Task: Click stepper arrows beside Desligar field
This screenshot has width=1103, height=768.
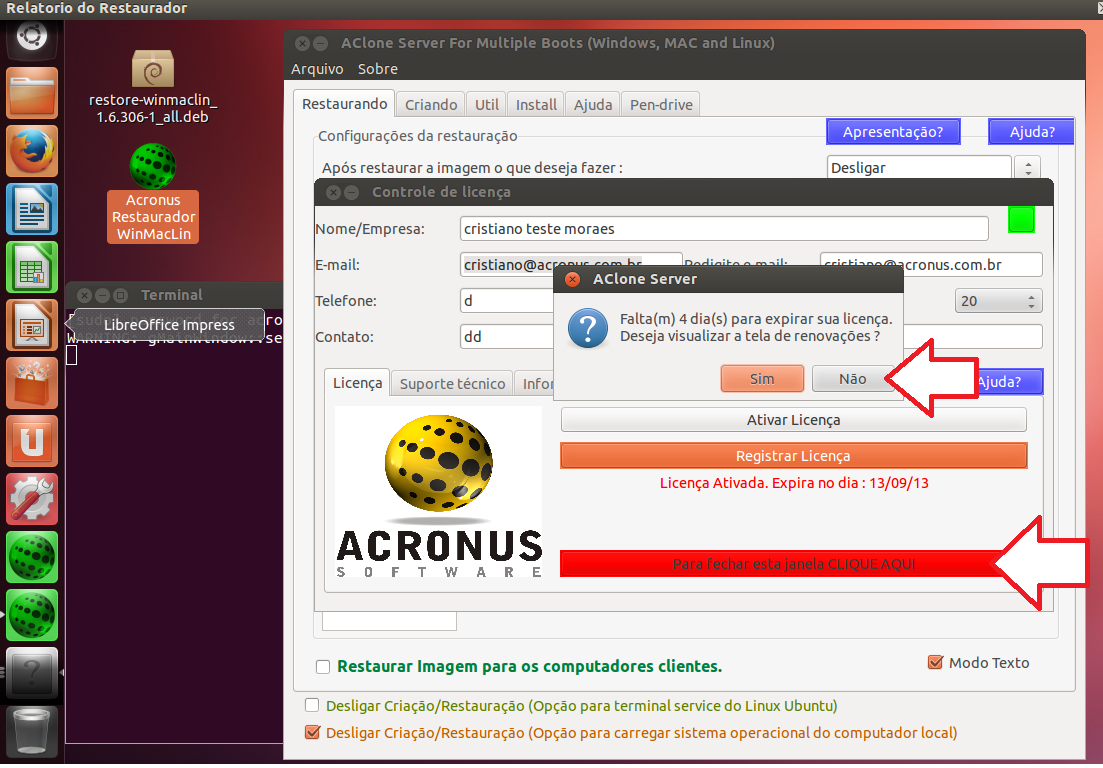Action: [1028, 167]
